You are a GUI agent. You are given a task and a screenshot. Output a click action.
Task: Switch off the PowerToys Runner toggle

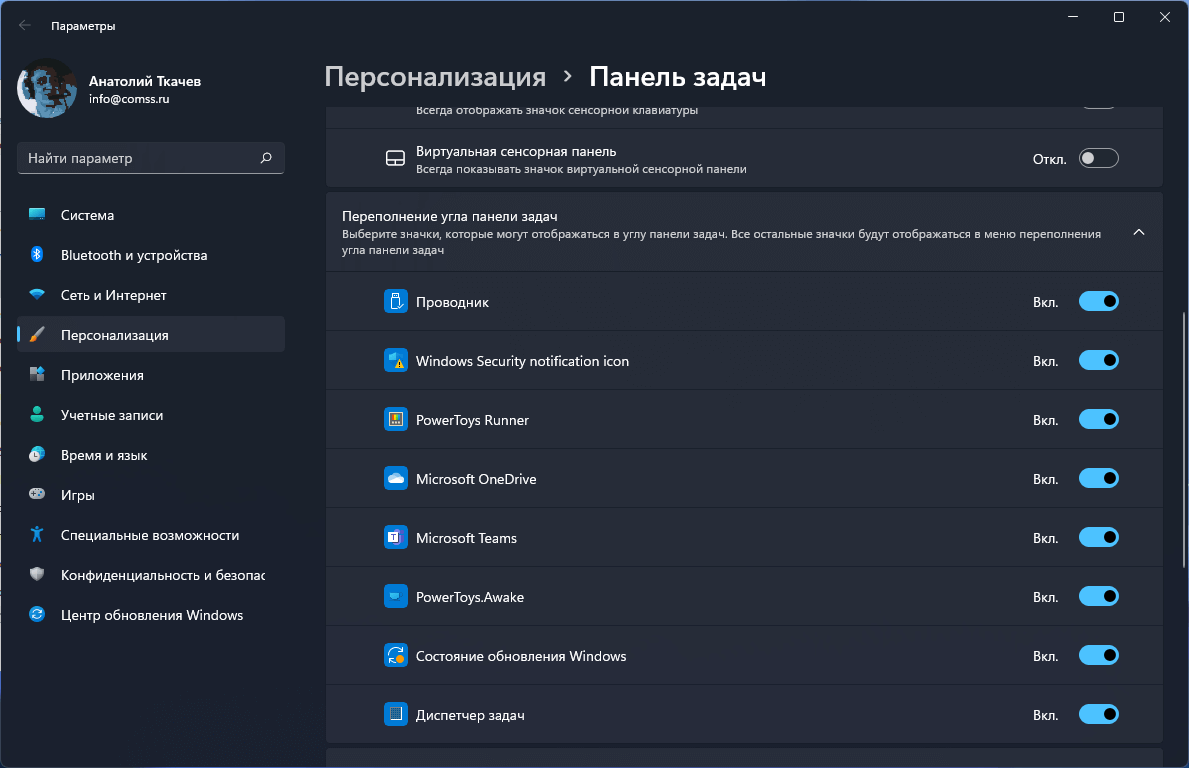[x=1099, y=419]
